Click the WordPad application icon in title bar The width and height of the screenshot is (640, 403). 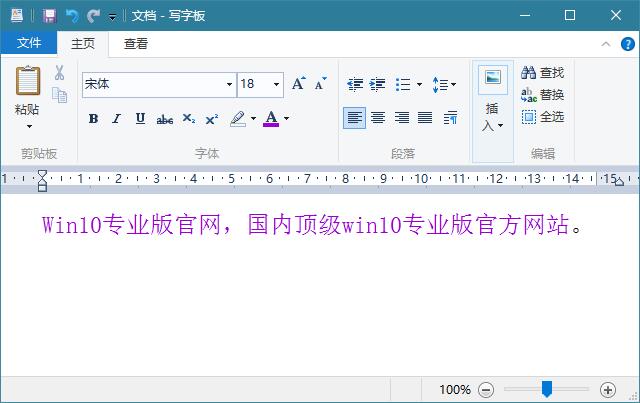(17, 16)
